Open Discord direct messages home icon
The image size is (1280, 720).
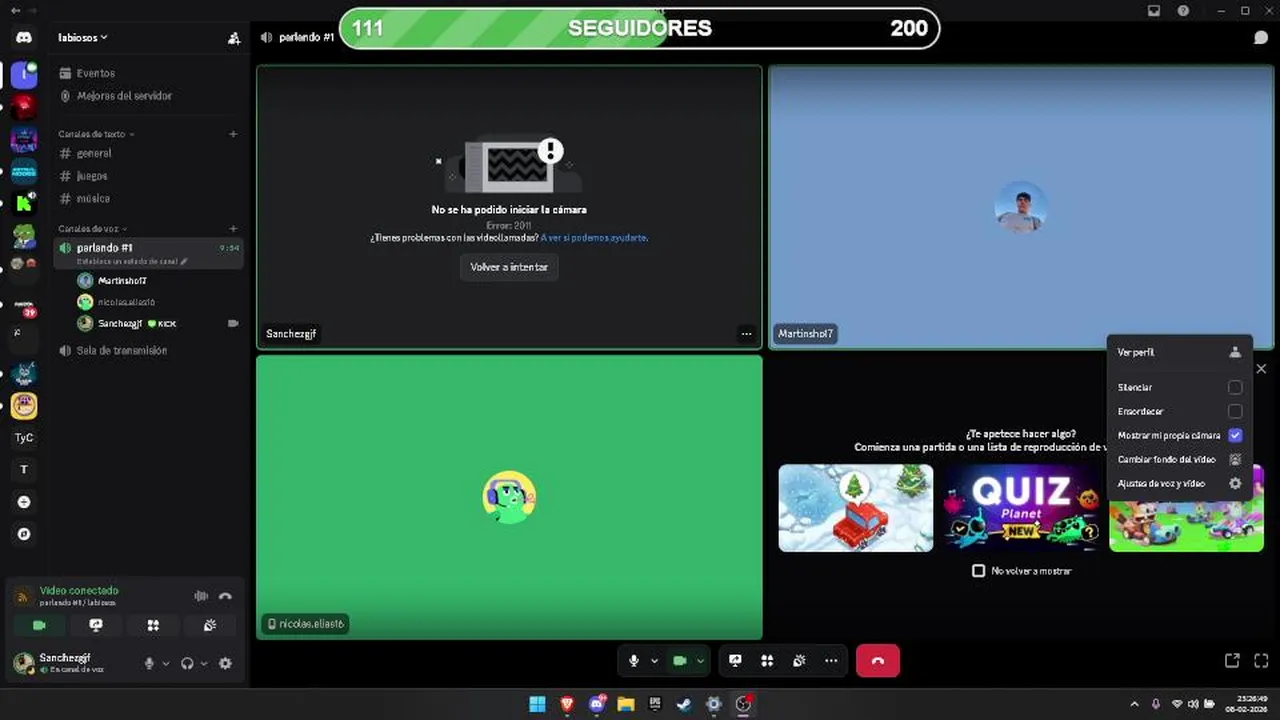pos(24,38)
